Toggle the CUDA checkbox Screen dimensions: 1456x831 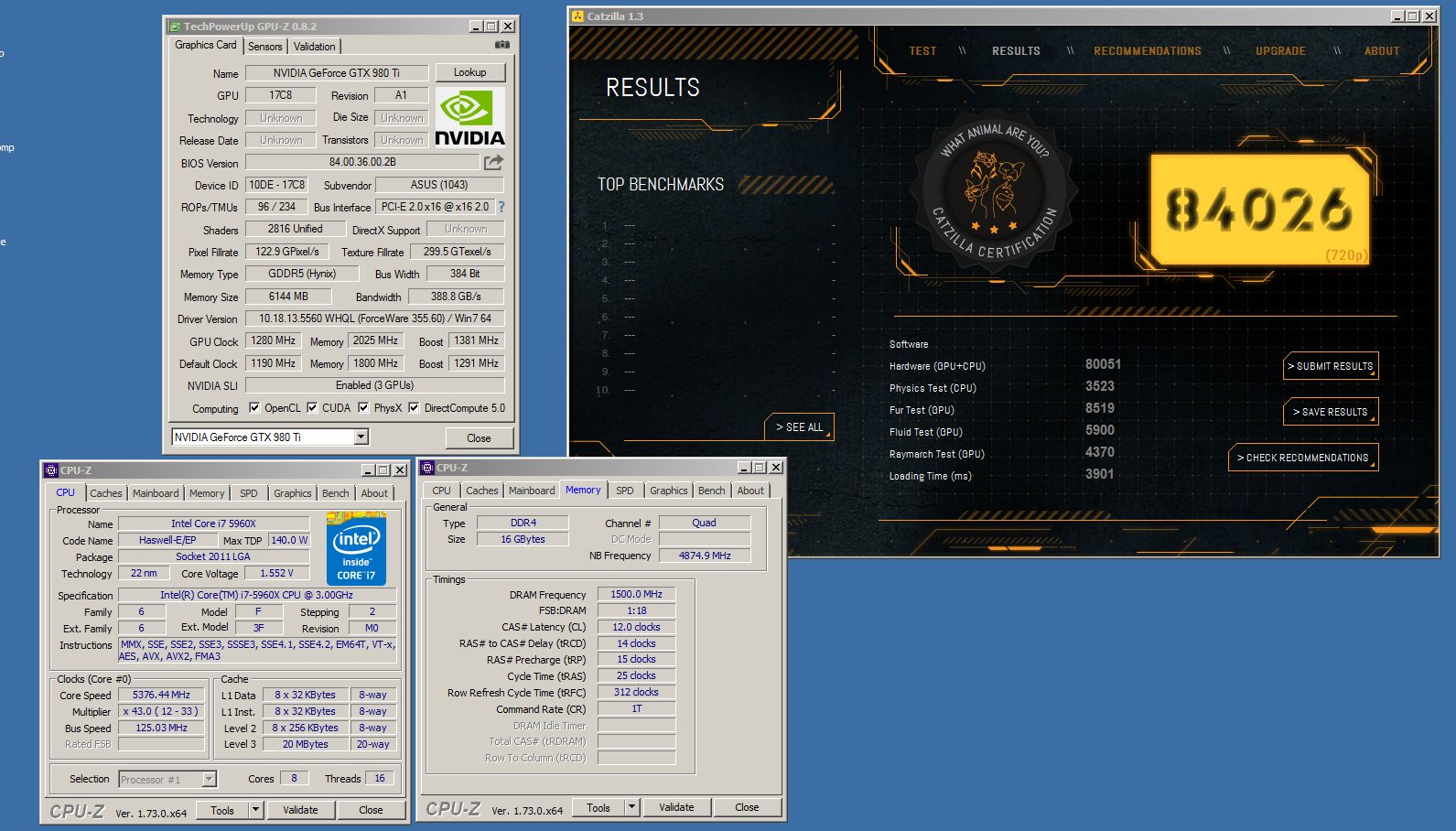tap(312, 408)
